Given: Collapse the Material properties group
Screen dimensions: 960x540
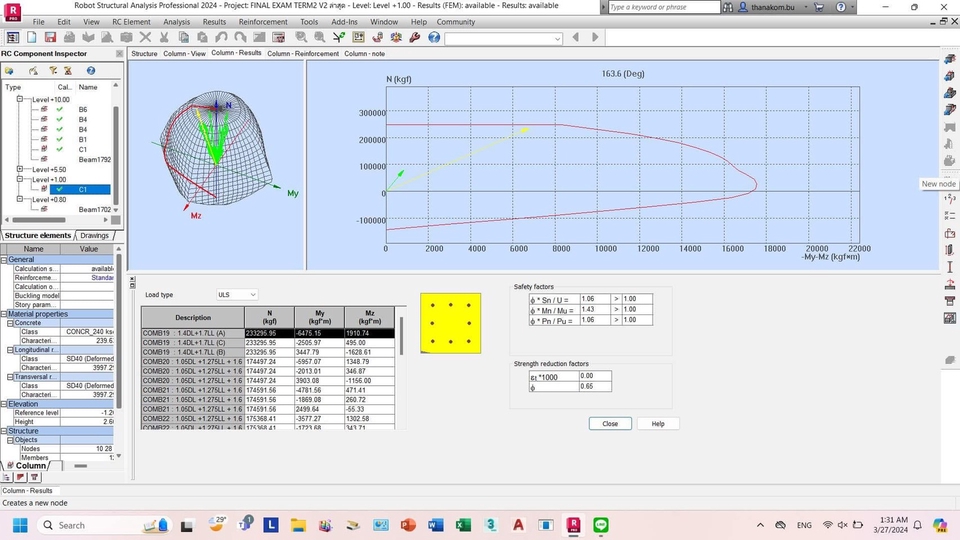Looking at the screenshot, I should click(4, 313).
